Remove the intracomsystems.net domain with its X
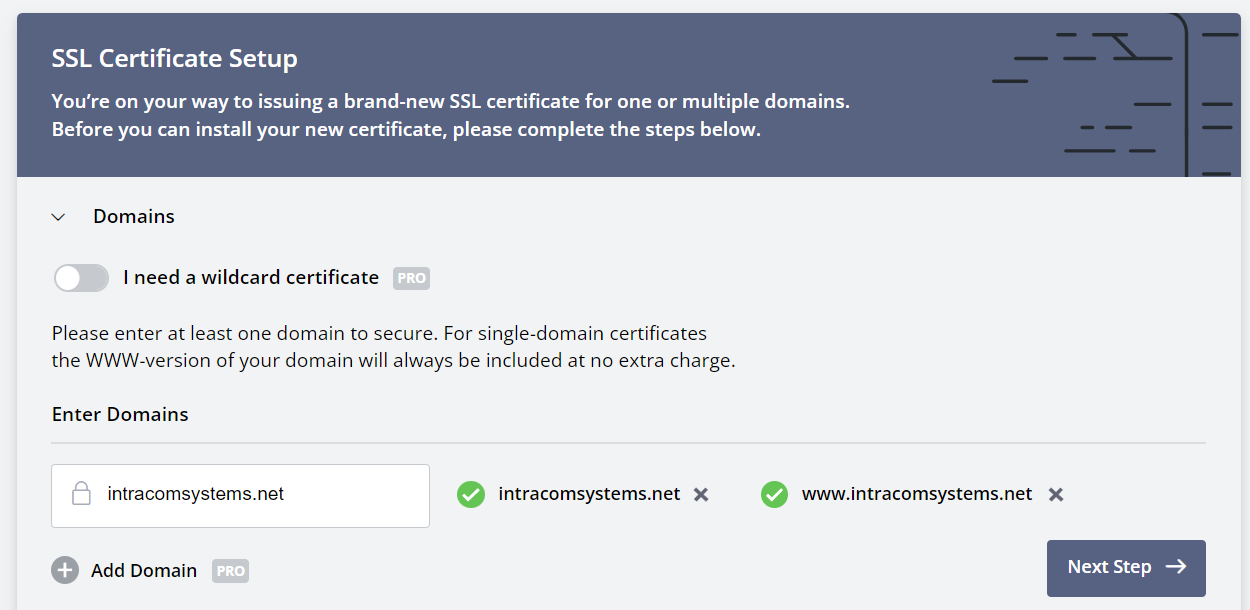 pyautogui.click(x=701, y=494)
